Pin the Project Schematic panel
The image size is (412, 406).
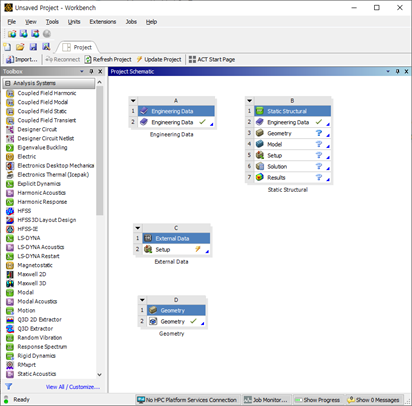point(397,71)
